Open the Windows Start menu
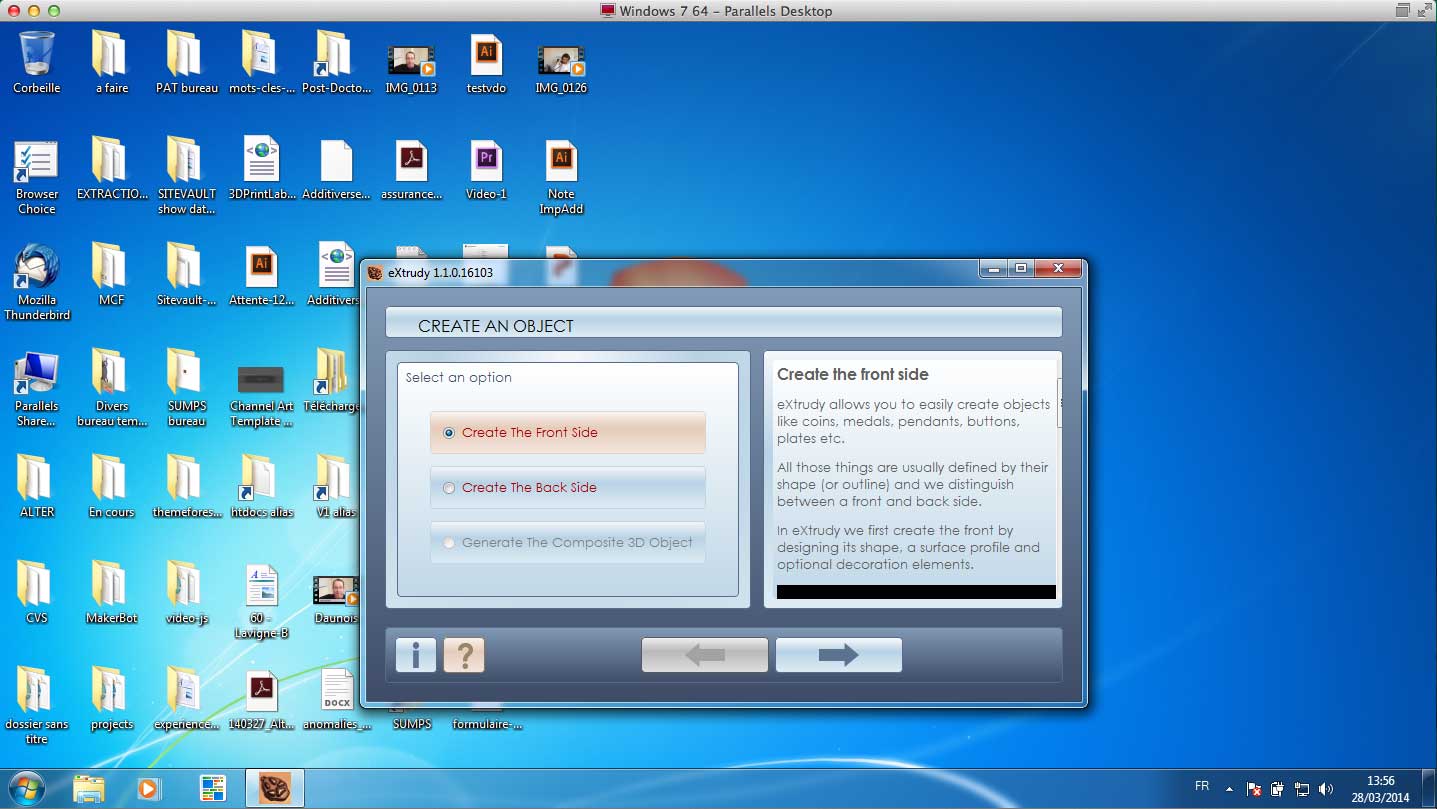 click(x=25, y=788)
